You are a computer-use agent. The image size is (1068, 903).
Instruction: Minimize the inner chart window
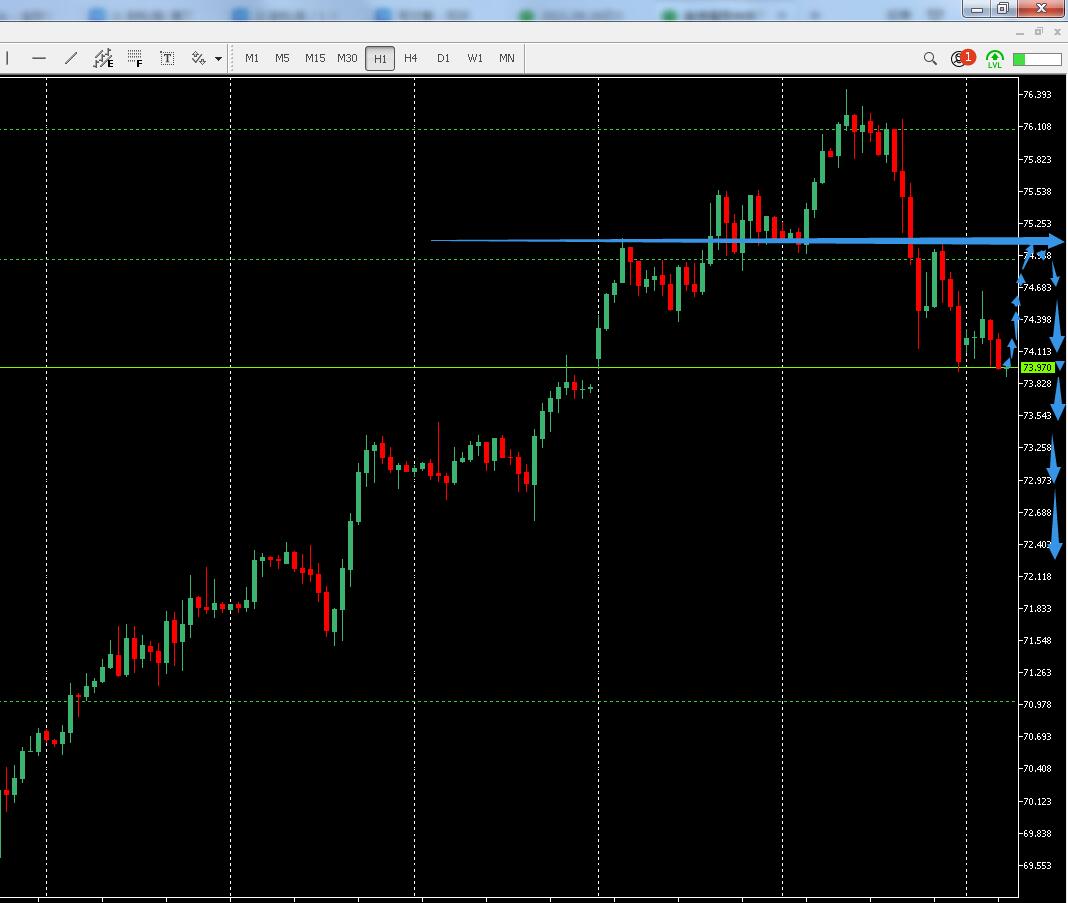[1020, 32]
